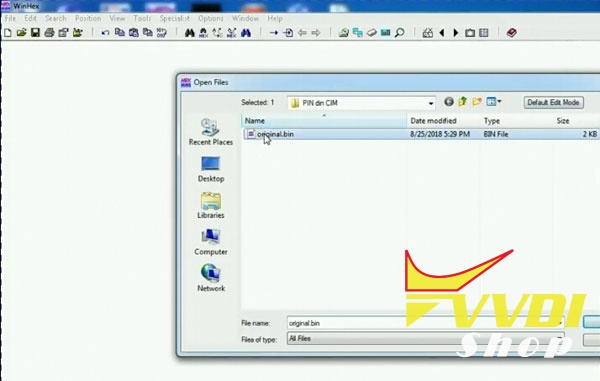The image size is (600, 381).
Task: Select Desktop in the places sidebar
Action: pos(210,169)
